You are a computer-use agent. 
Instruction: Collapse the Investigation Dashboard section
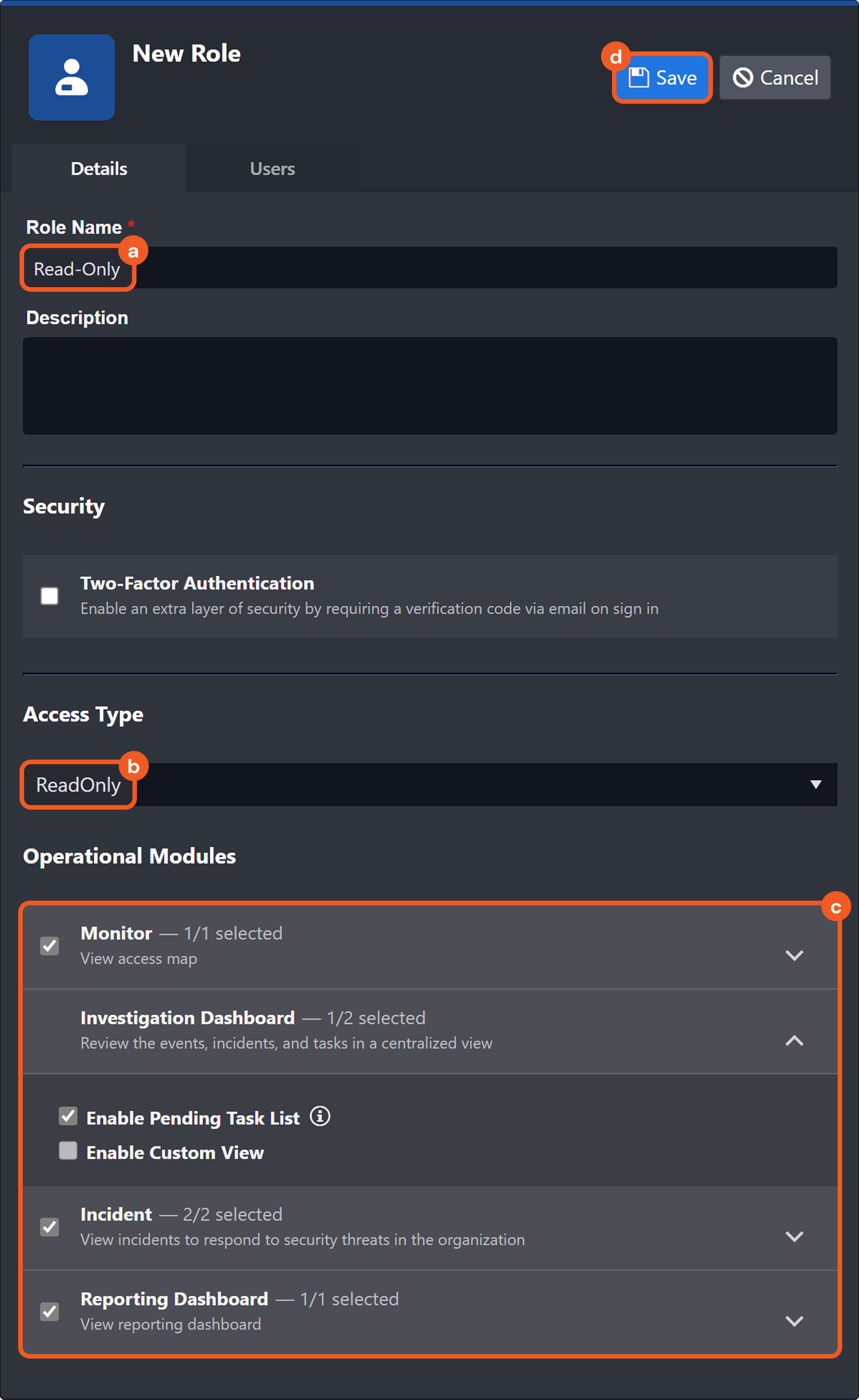[793, 1041]
